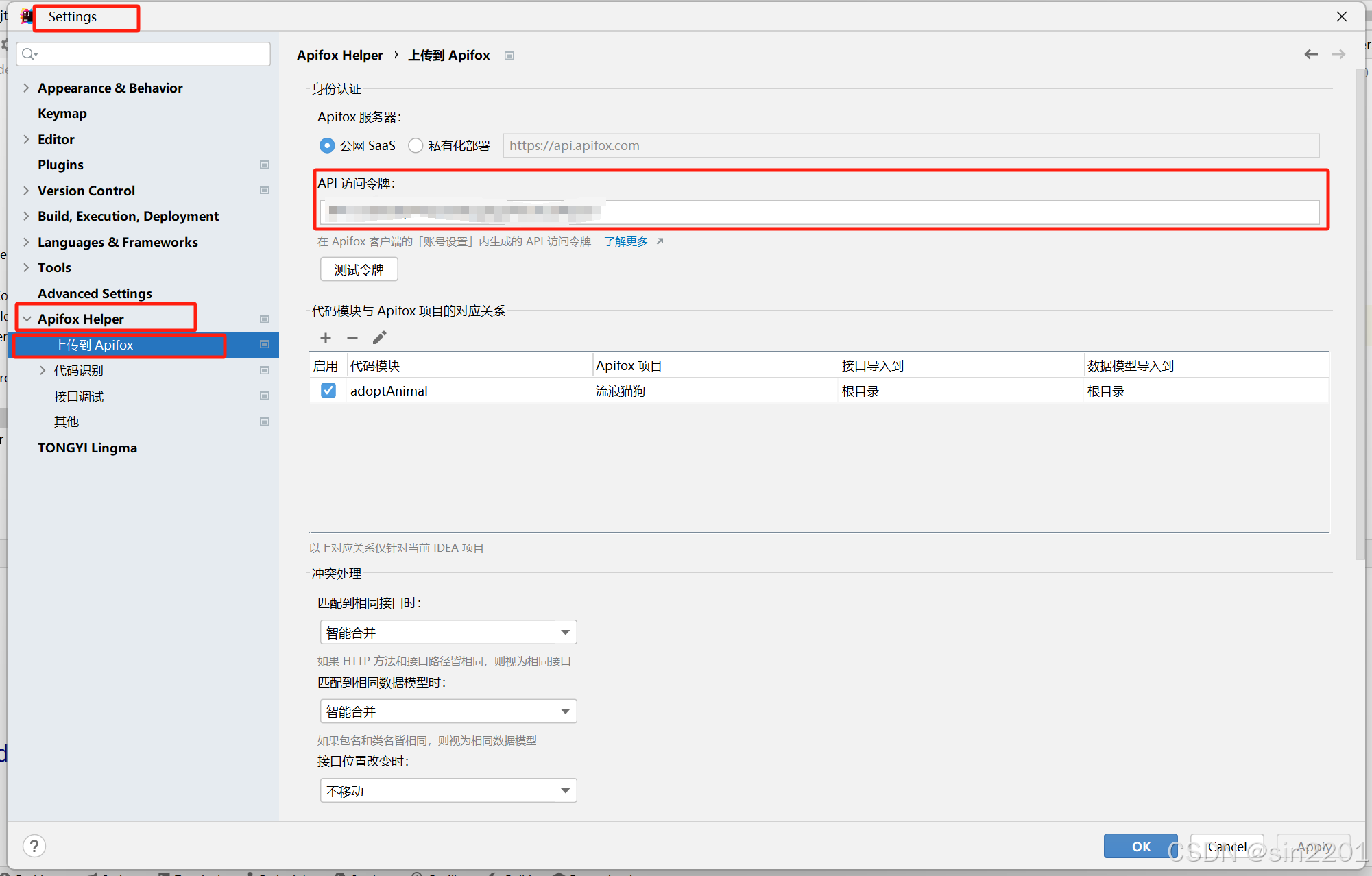Click the search magnifier icon
This screenshot has width=1372, height=876.
pyautogui.click(x=29, y=54)
